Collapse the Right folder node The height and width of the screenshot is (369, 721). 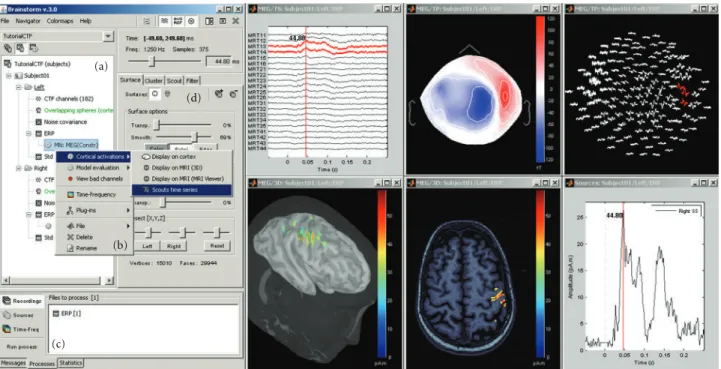[x=18, y=168]
